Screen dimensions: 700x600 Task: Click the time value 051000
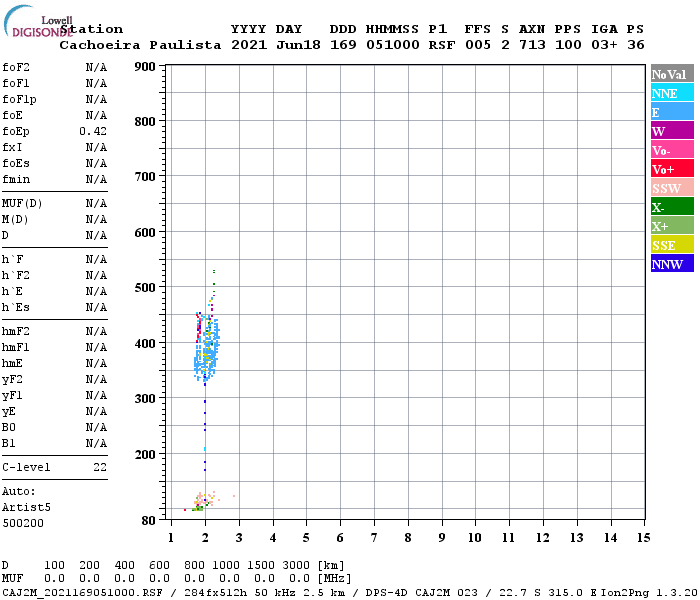[393, 45]
